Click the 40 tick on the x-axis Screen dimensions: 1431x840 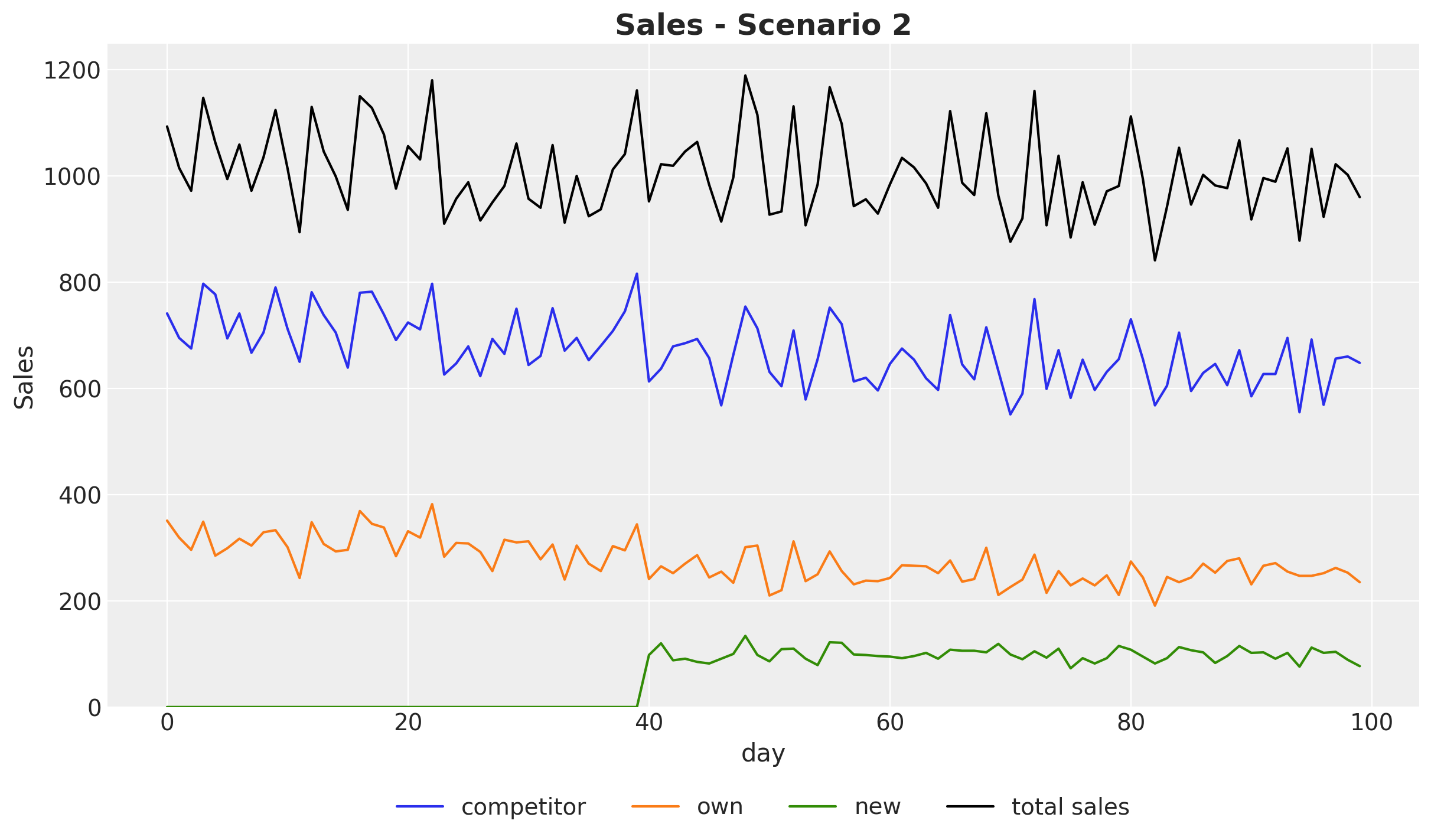tap(648, 723)
